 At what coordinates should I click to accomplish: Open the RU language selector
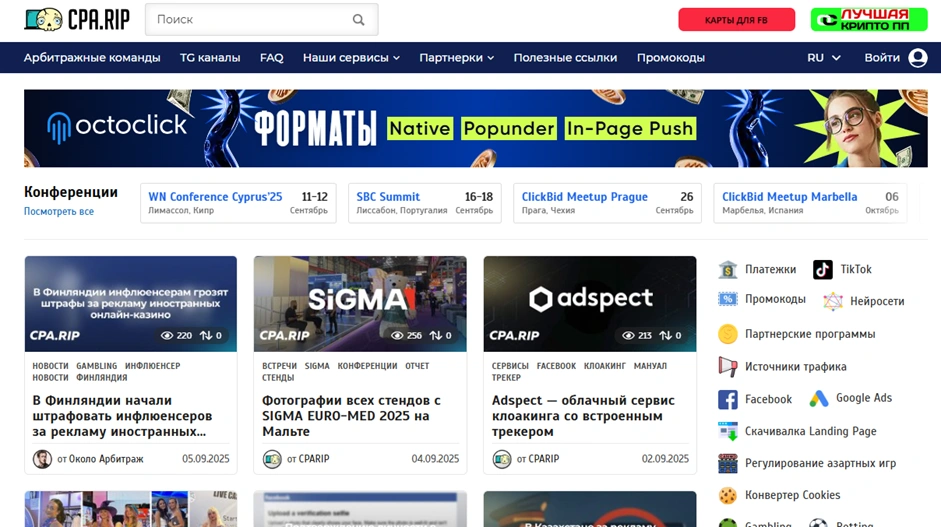pos(823,58)
